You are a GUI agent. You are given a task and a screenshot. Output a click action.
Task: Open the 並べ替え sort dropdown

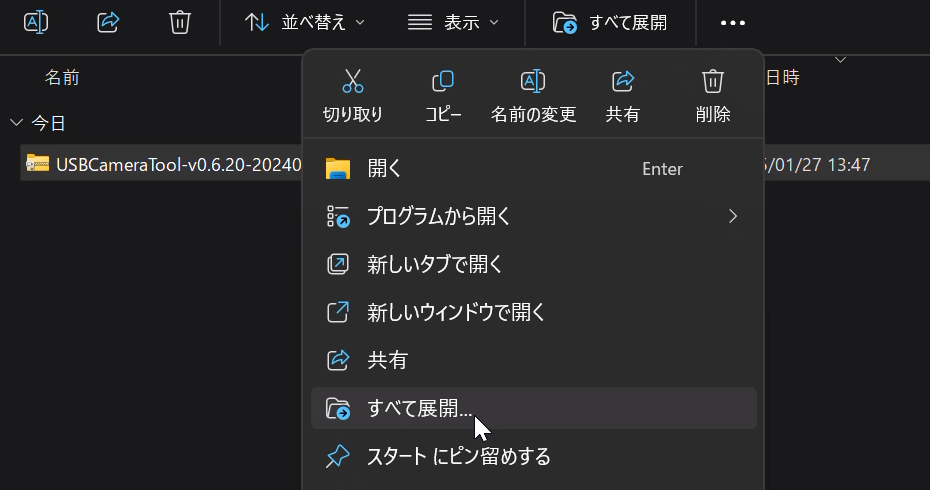point(305,22)
